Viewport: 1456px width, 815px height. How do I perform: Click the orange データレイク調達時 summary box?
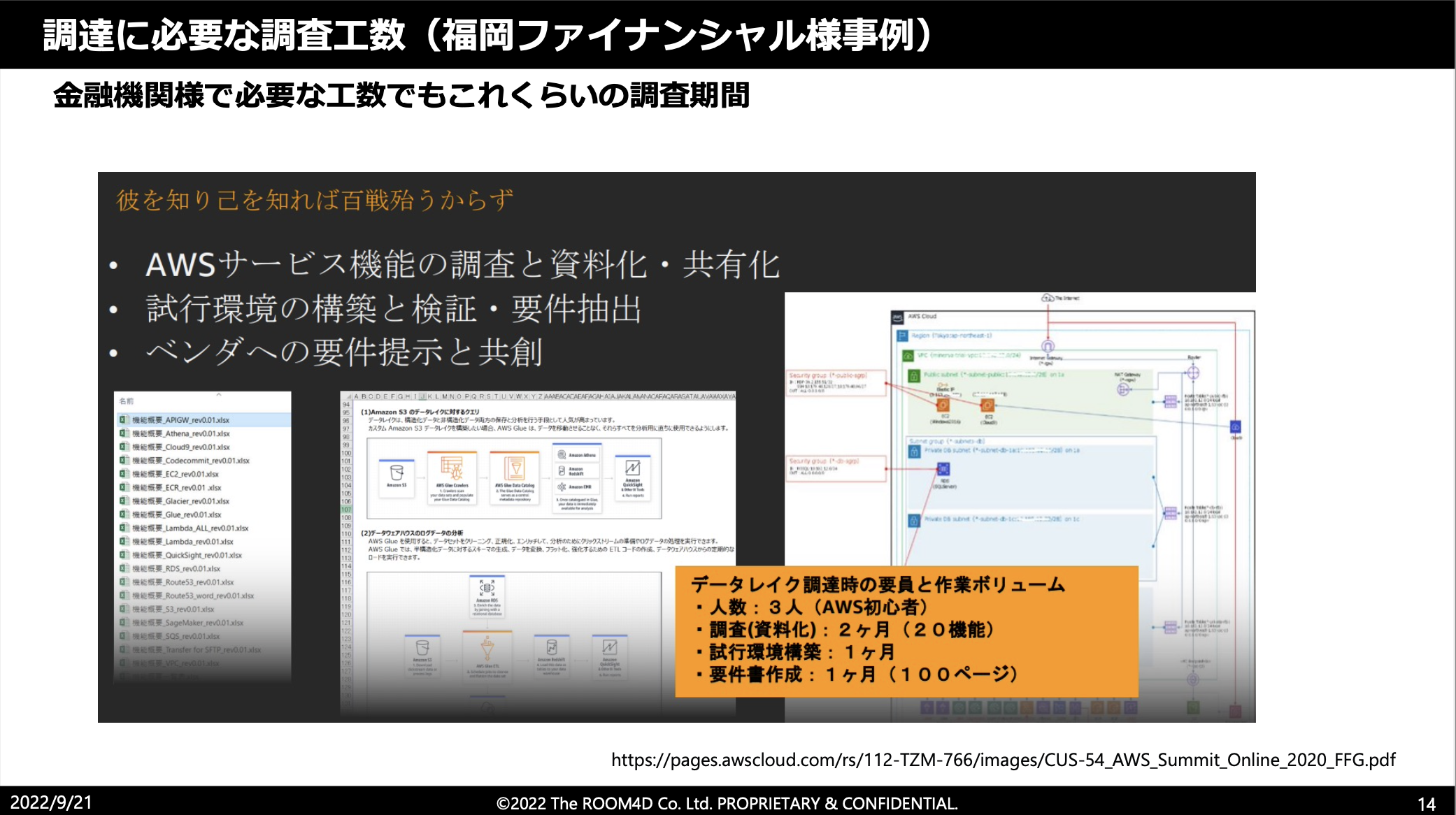coord(906,630)
